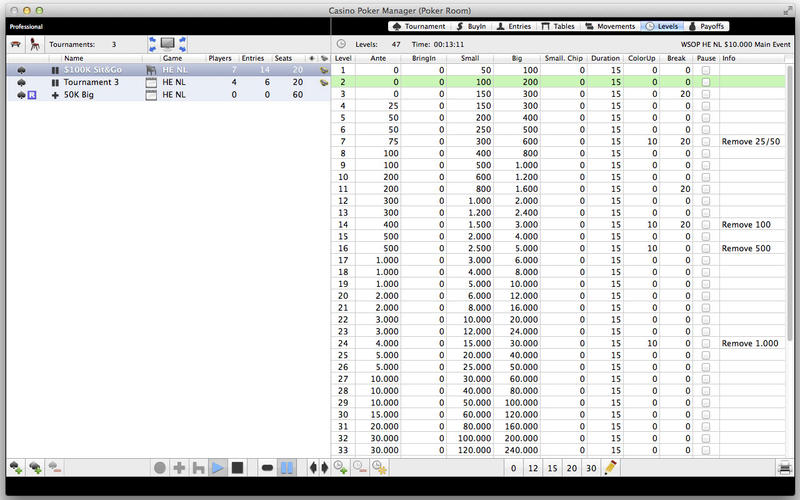Switch to the Payoffs tab
The image size is (800, 500).
point(707,26)
